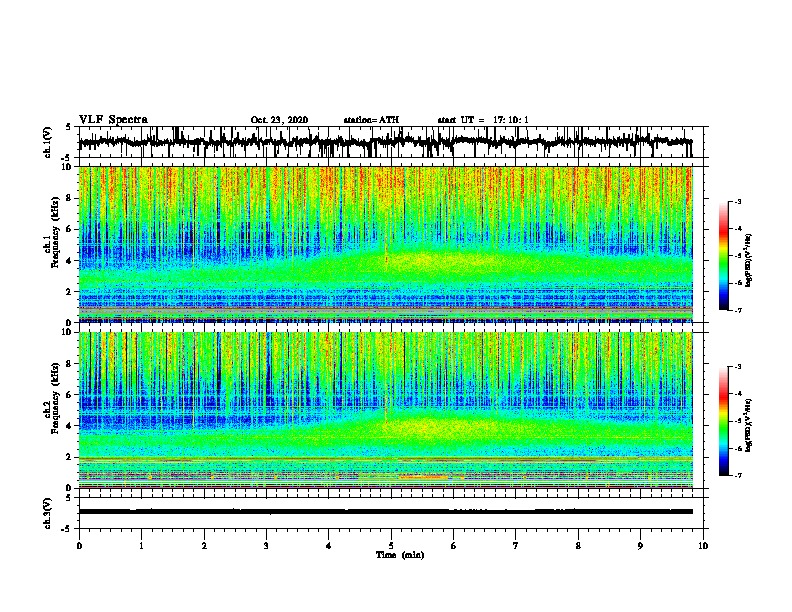The image size is (792, 612).
Task: Click the "station= ATH" header label
Action: click(x=371, y=120)
